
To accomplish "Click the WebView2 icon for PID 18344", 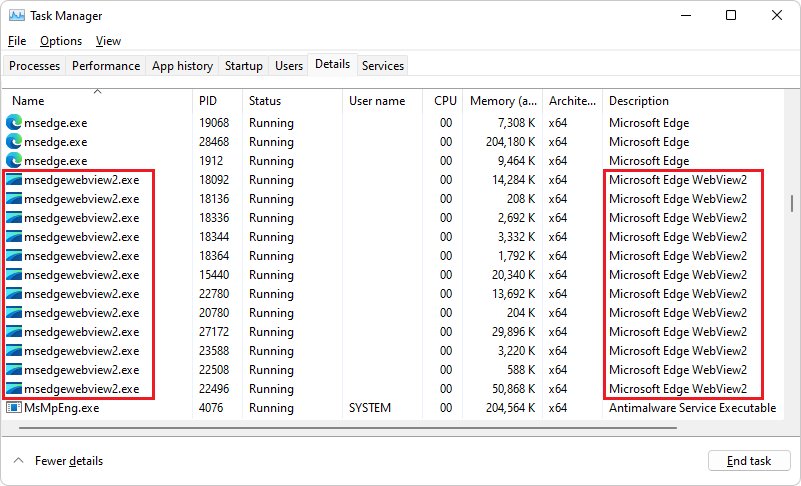I will pos(14,237).
